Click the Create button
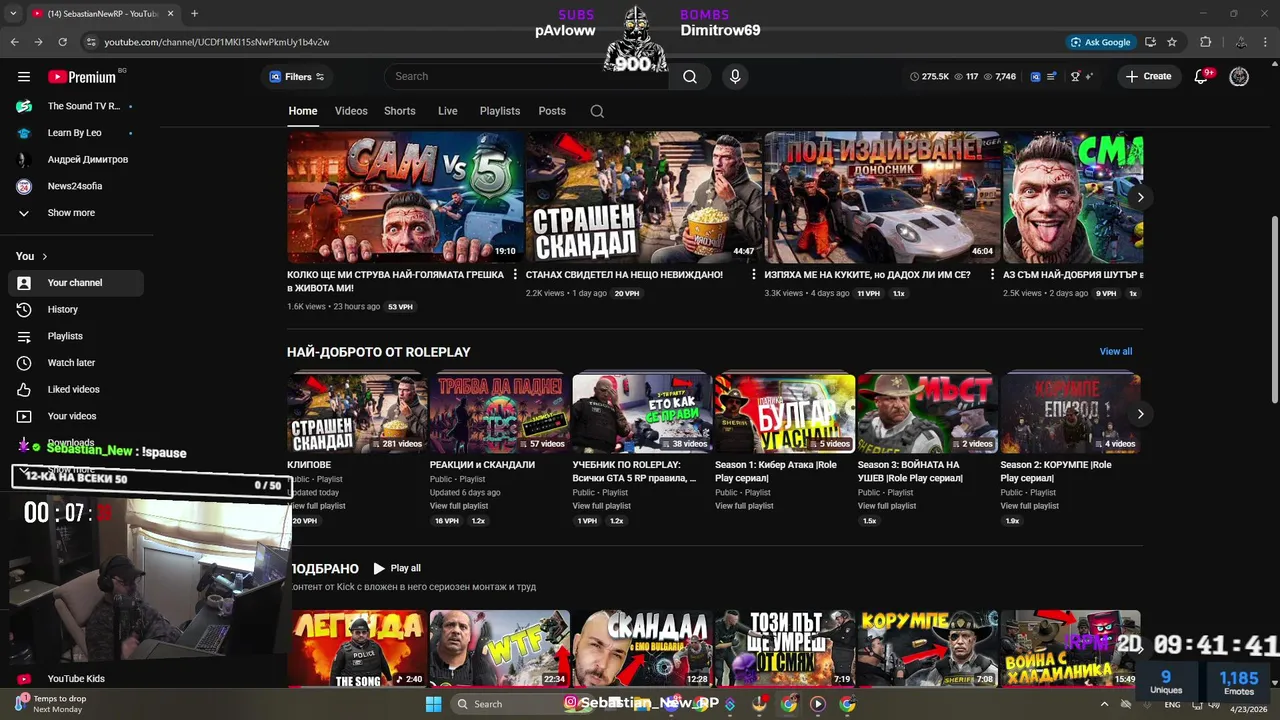The image size is (1280, 720). tap(1148, 77)
